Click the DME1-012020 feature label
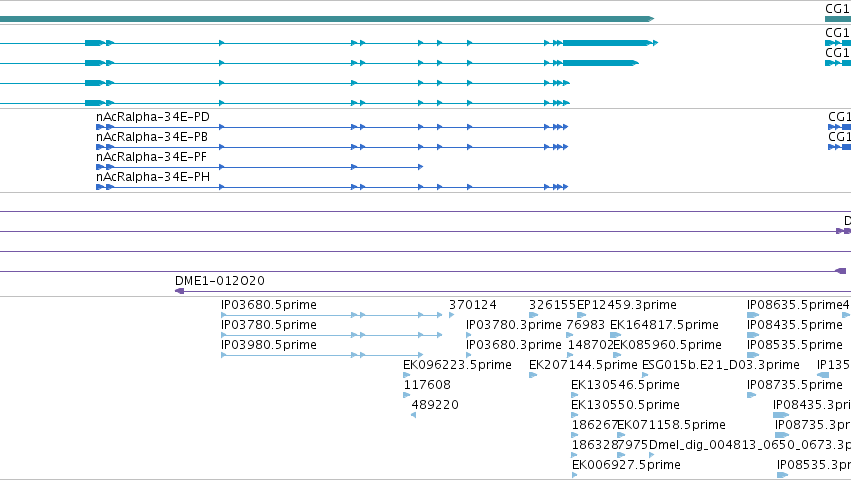The height and width of the screenshot is (480, 851). (220, 281)
